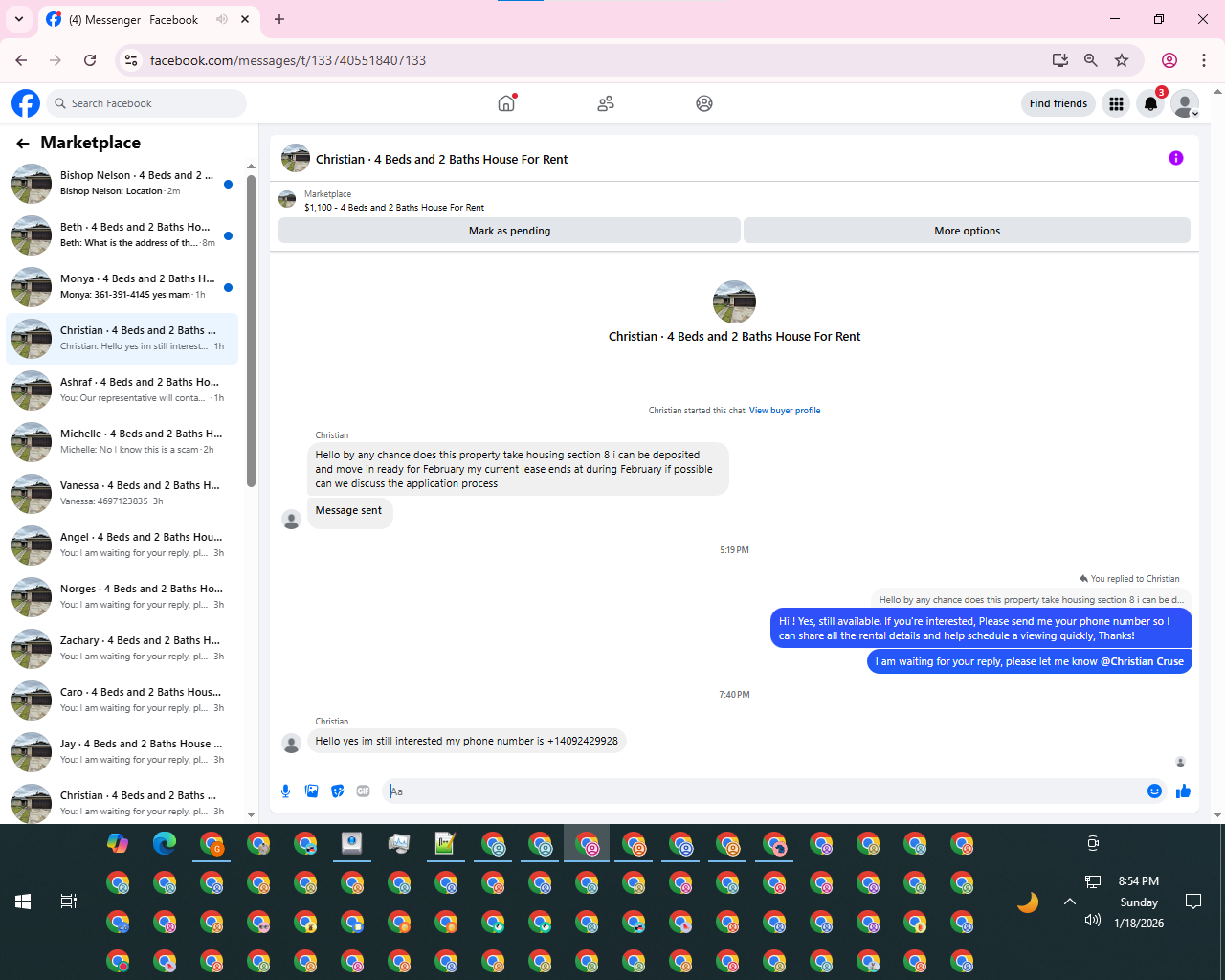Screen dimensions: 1225x980
Task: Click the $1,100 Marketplace listing text
Action: [x=394, y=207]
